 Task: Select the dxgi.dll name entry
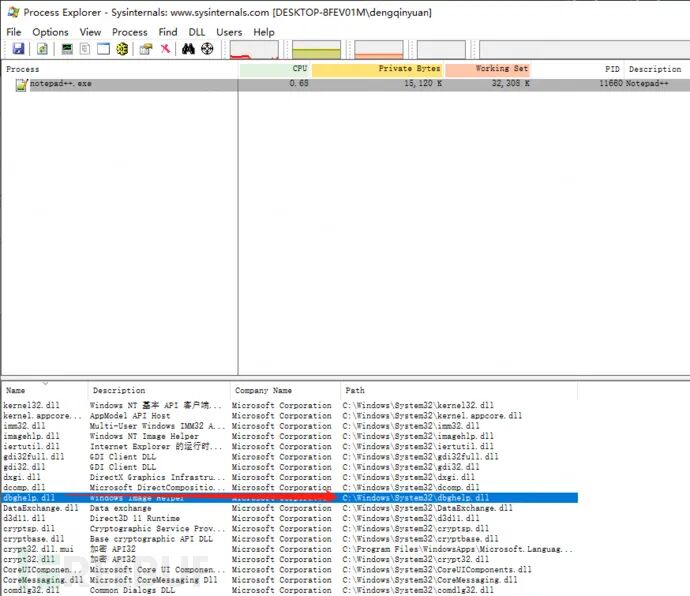(22, 477)
